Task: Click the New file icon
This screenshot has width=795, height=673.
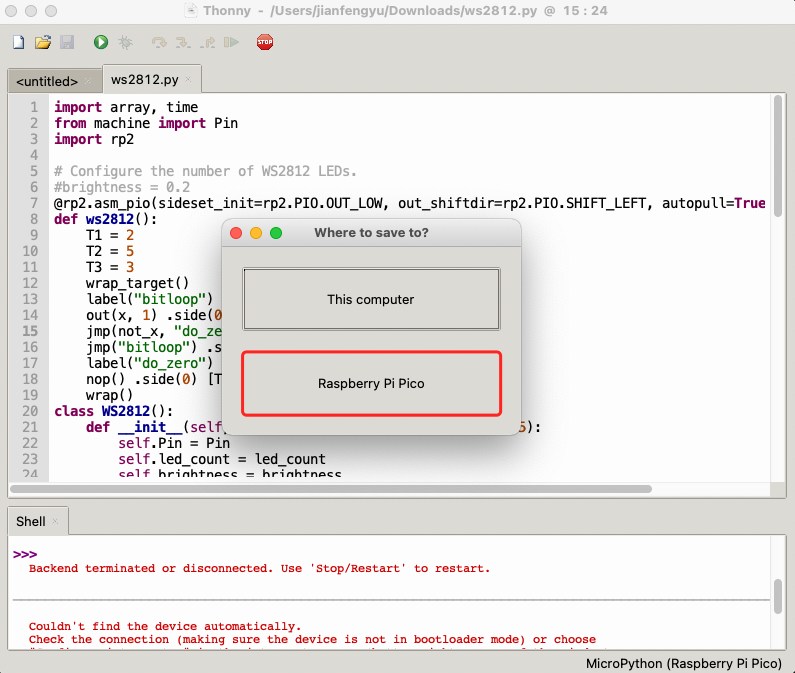Action: [x=19, y=42]
